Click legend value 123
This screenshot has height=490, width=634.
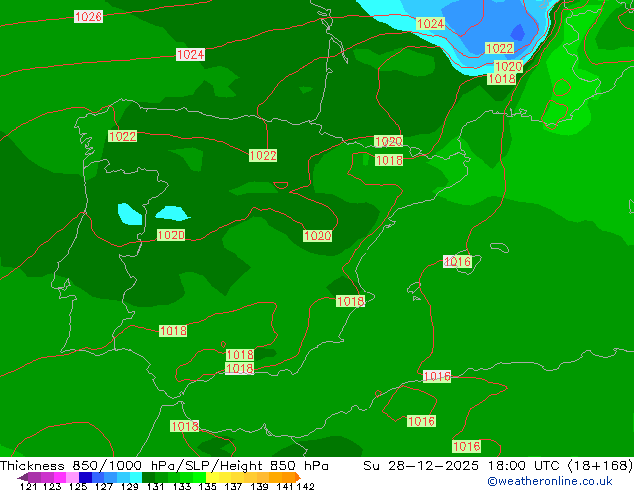point(52,486)
